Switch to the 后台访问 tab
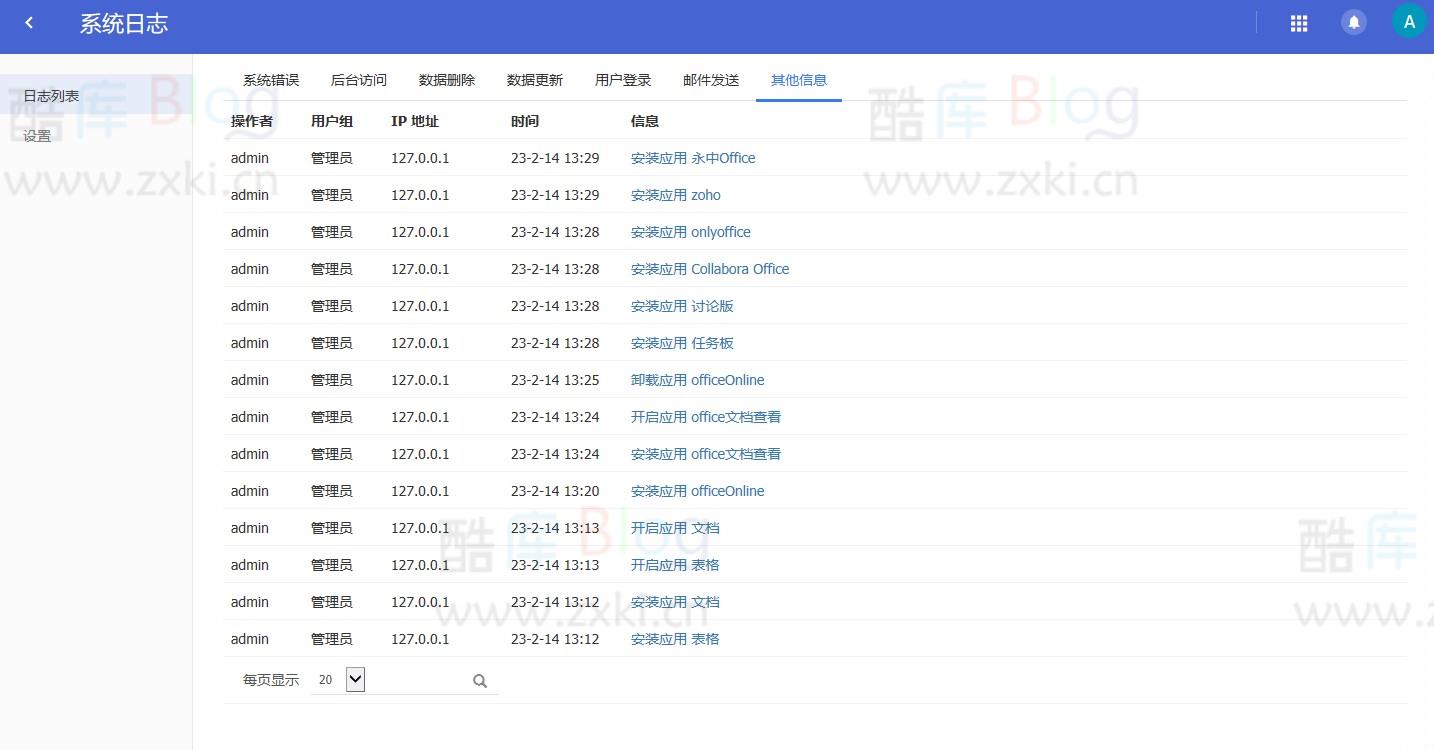The height and width of the screenshot is (750, 1434). tap(358, 80)
